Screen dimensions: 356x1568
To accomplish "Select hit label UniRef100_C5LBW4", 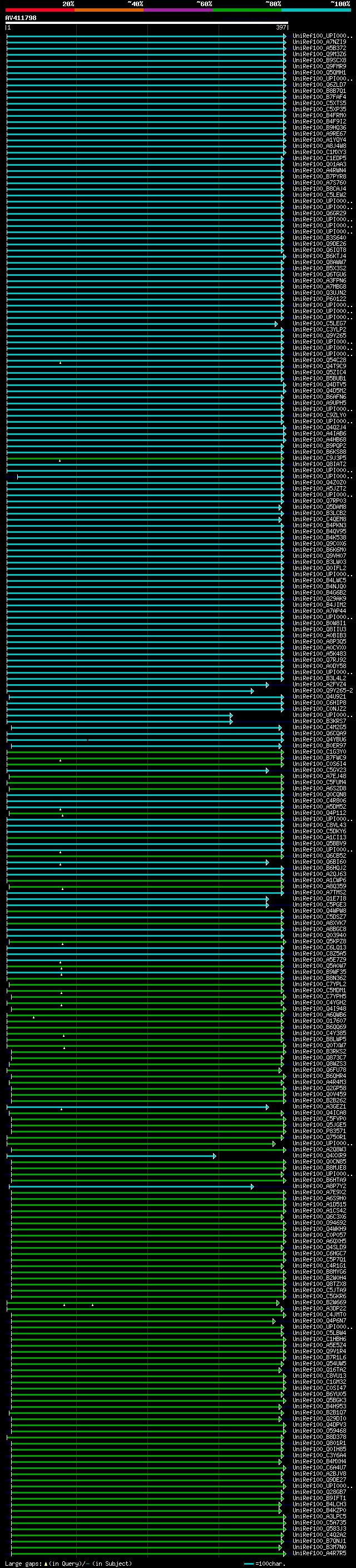I will [x=319, y=1332].
